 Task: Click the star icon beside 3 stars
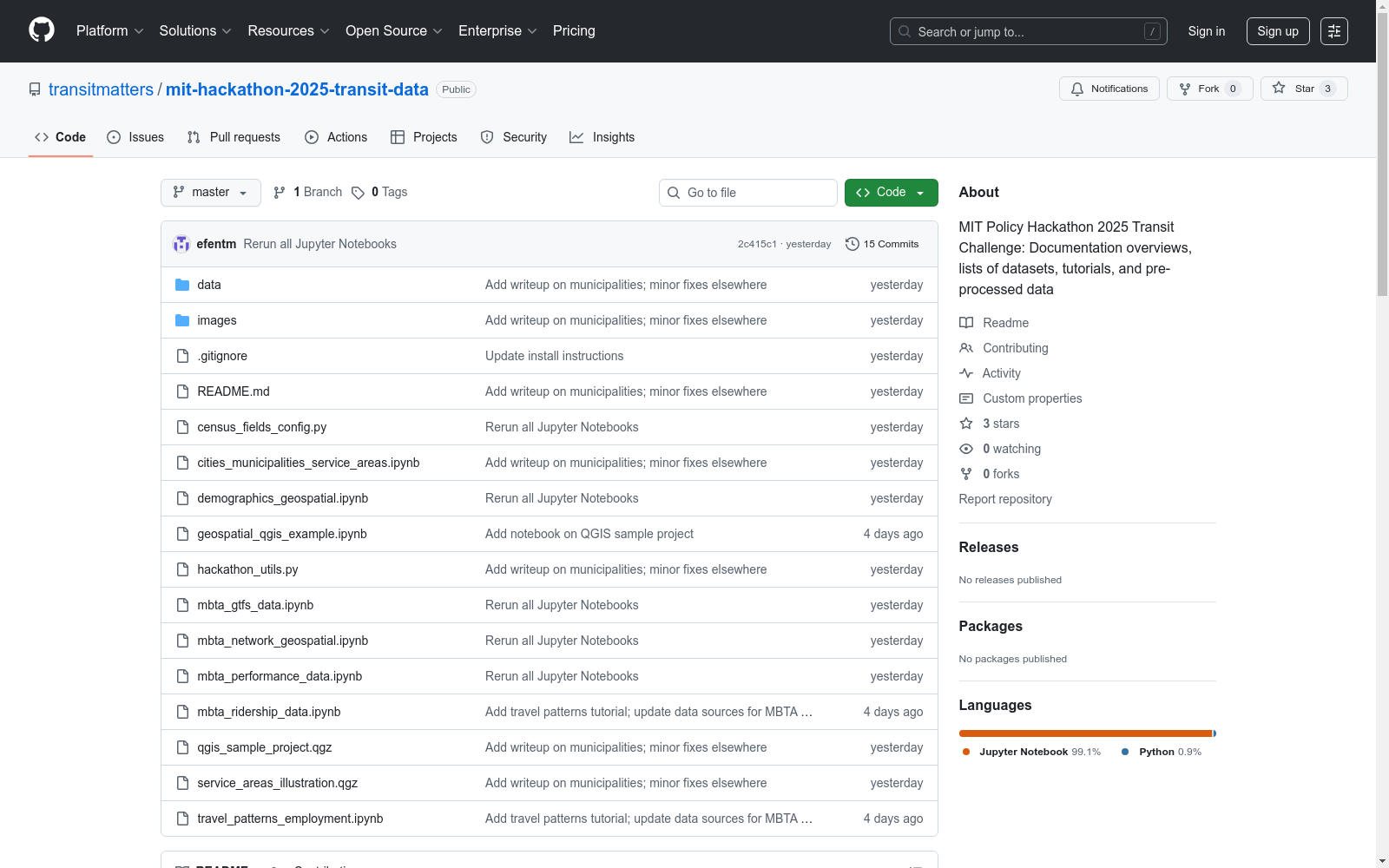pos(966,424)
